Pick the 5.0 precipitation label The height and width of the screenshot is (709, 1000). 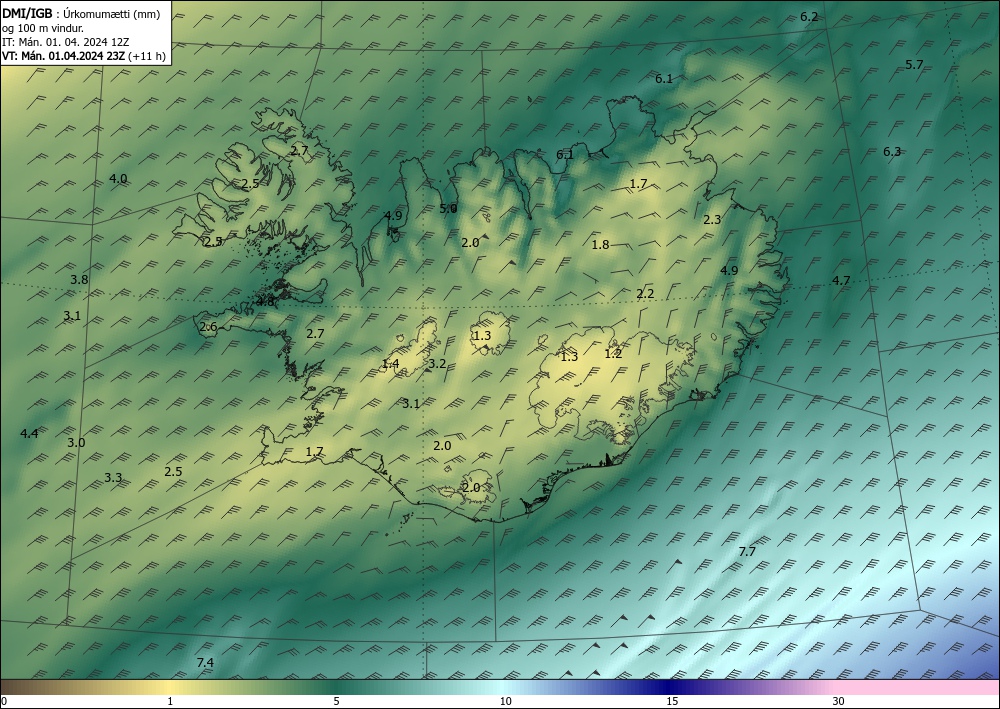(x=448, y=208)
